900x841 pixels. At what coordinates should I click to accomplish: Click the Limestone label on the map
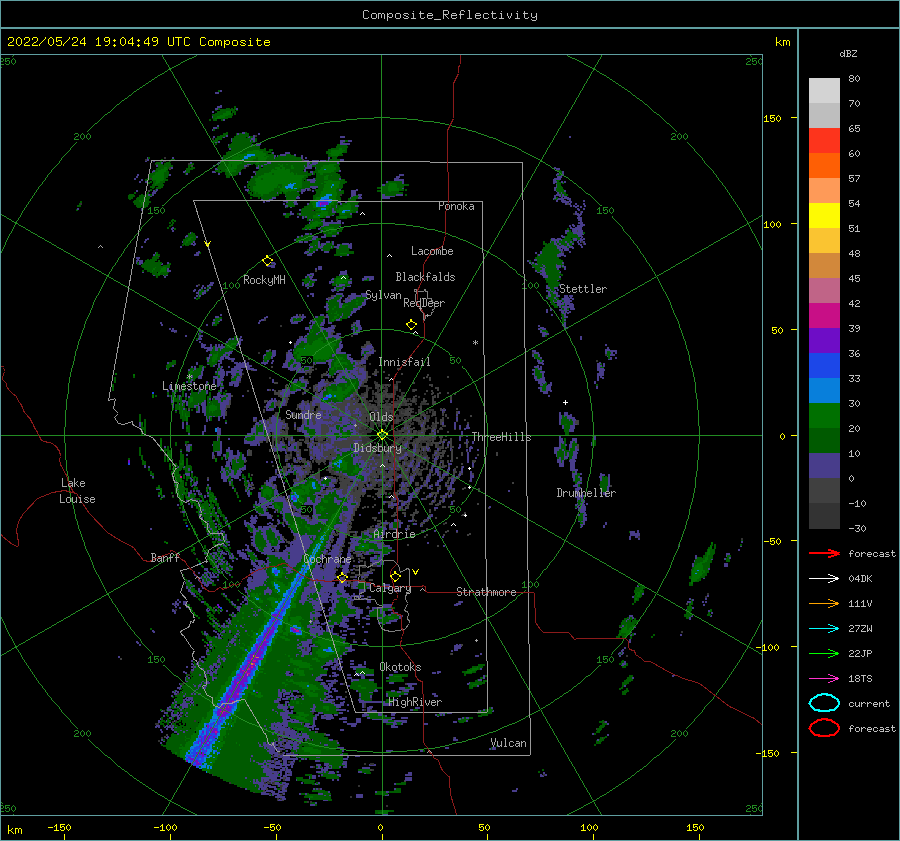pos(189,386)
